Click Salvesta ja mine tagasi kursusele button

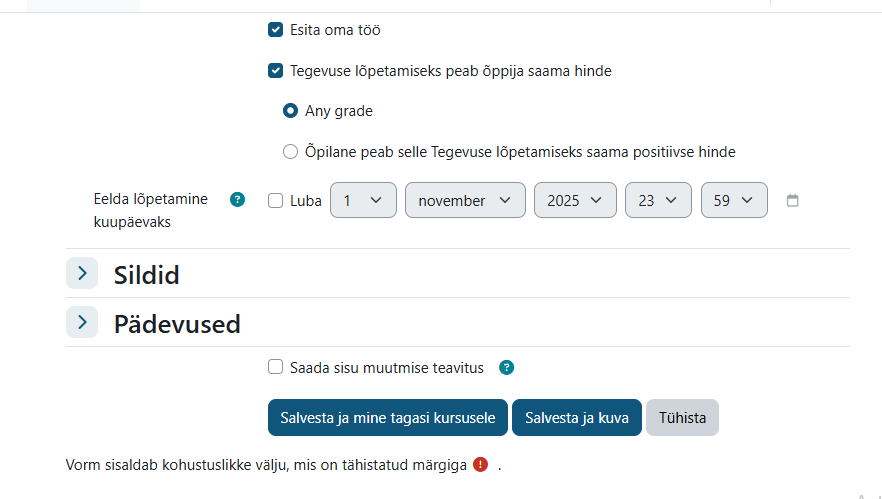click(388, 418)
